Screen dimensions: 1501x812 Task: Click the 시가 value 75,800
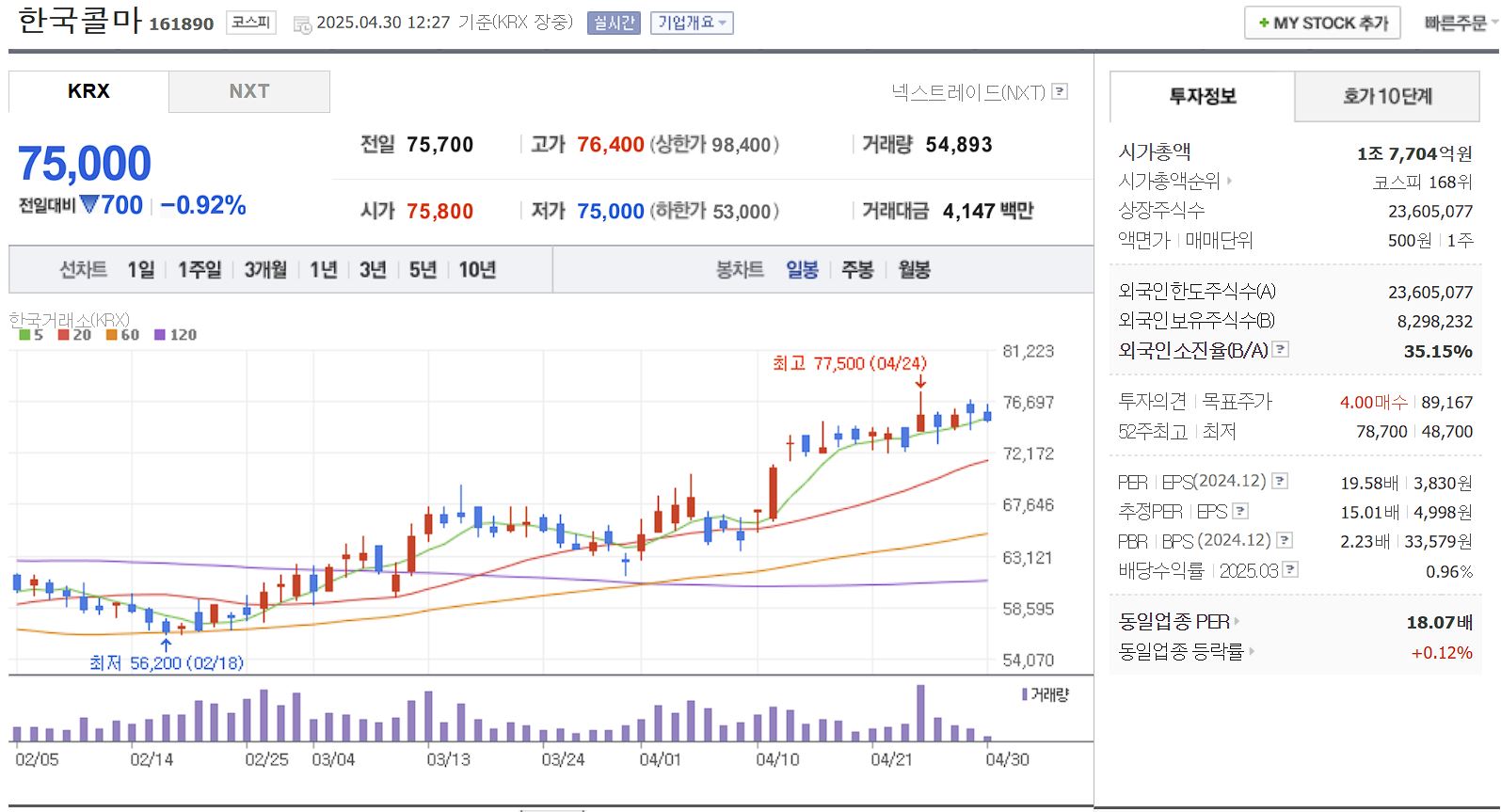[x=440, y=211]
